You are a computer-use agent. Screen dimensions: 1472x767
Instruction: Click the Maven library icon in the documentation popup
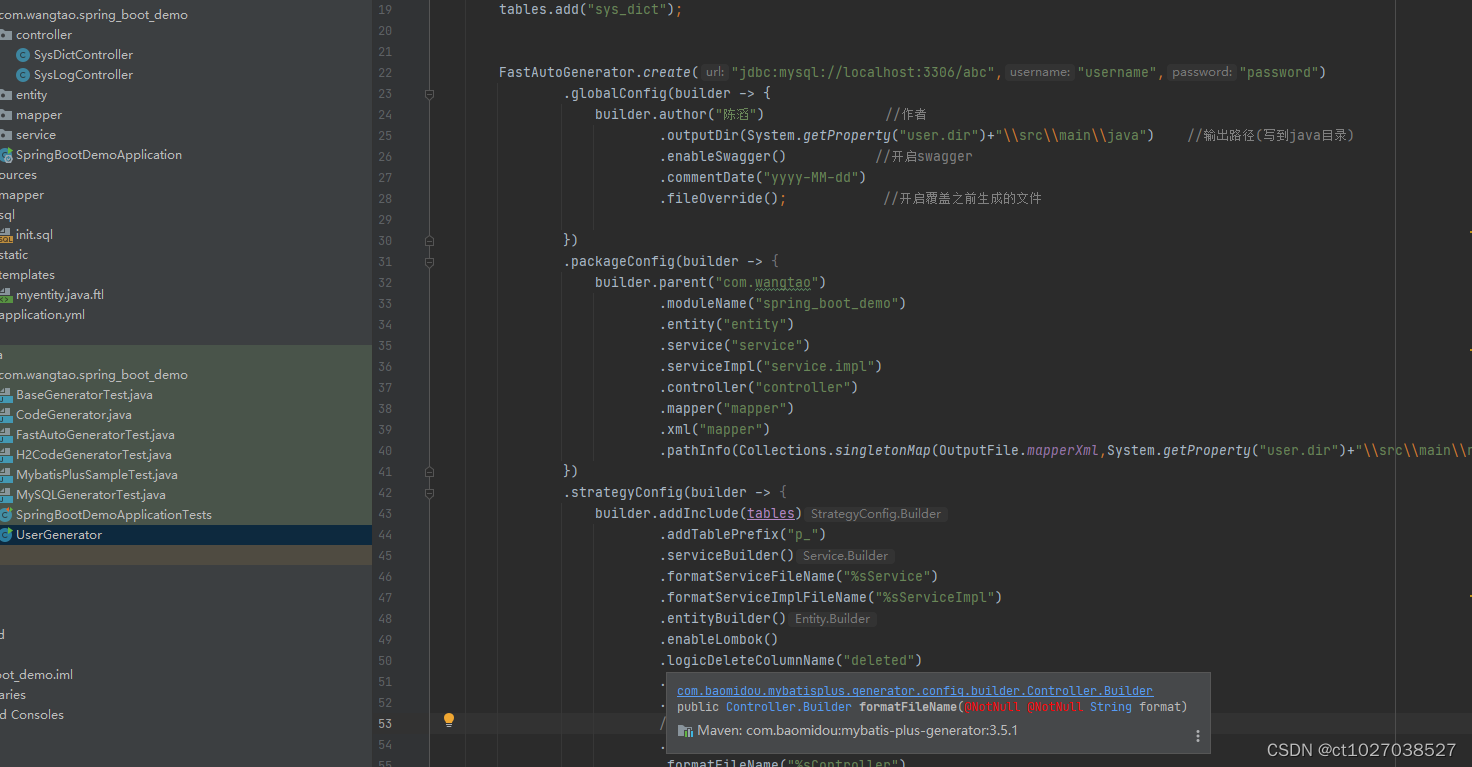(686, 730)
